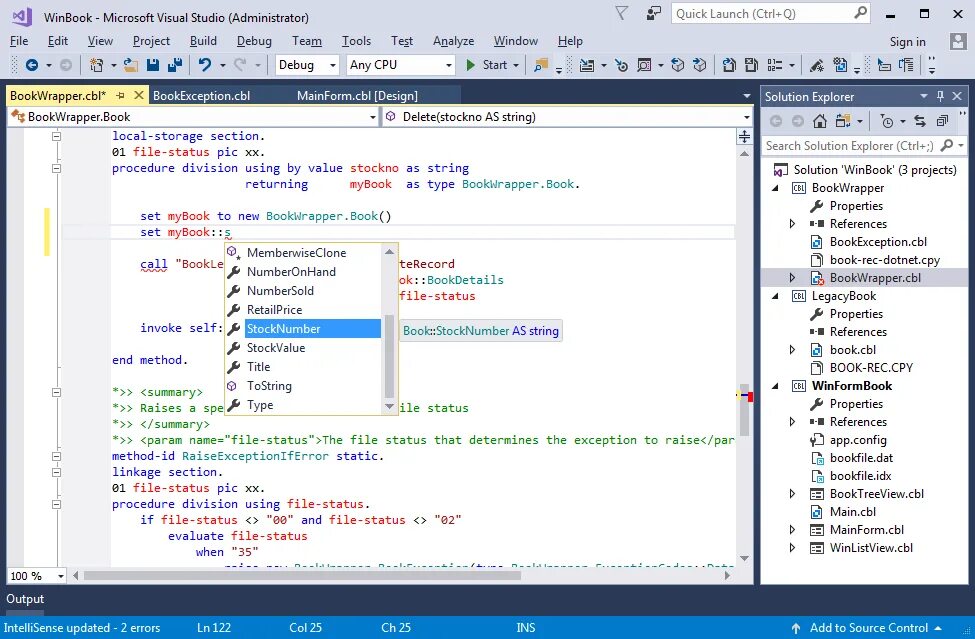Open the Build menu

(203, 41)
